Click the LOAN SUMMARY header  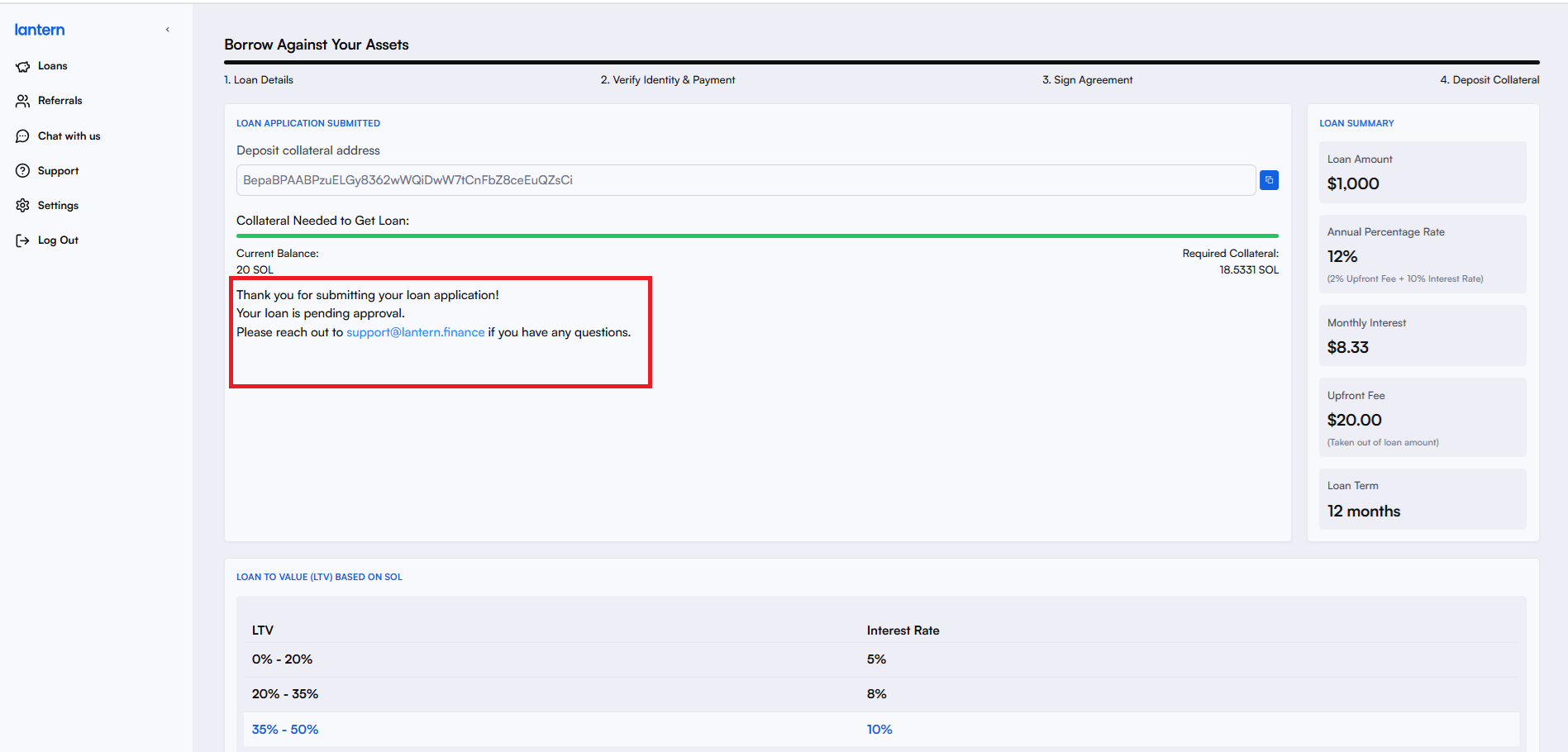(x=1356, y=123)
